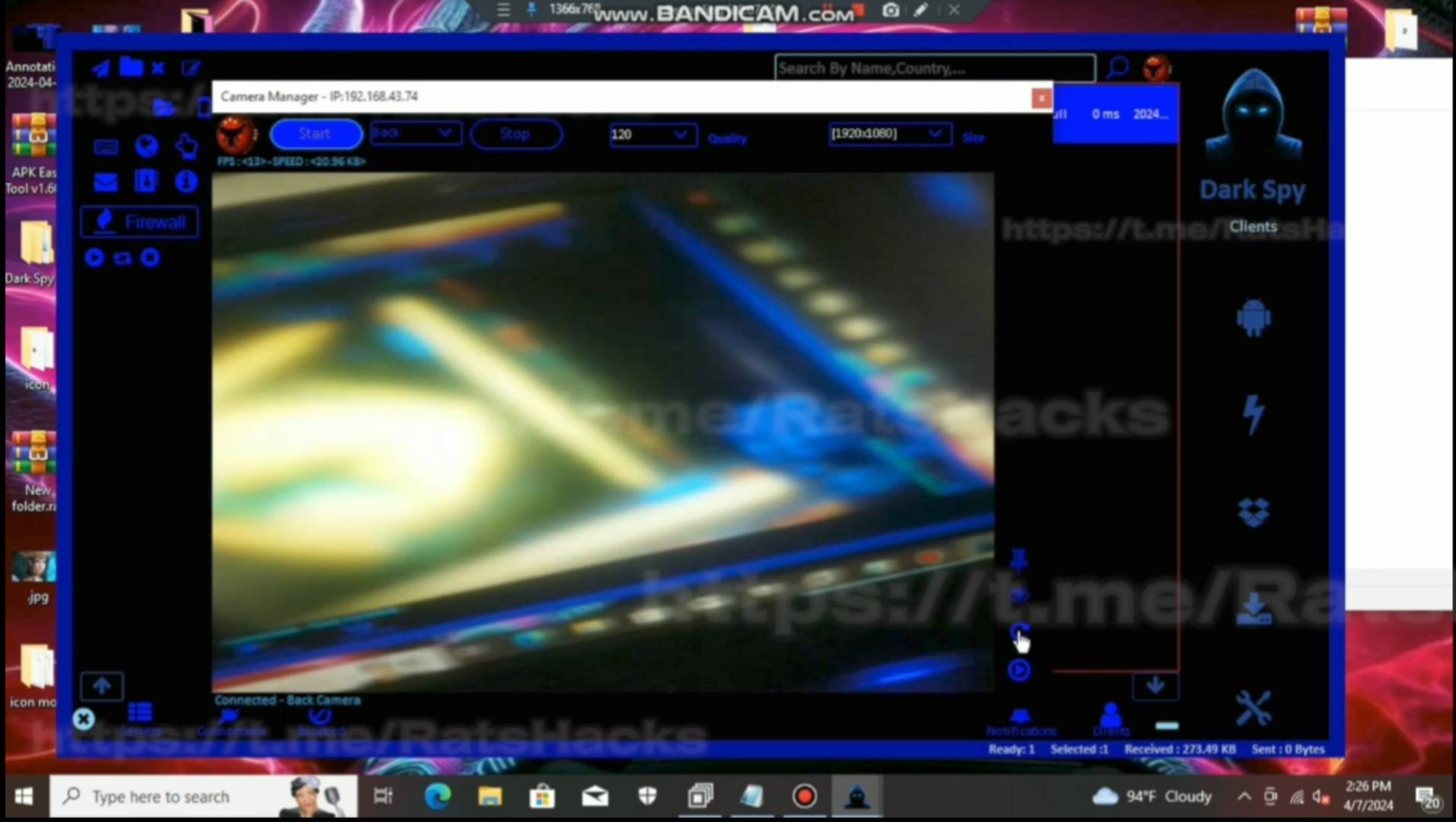Click the up arrow button at bottom left
The width and height of the screenshot is (1456, 822).
click(x=102, y=687)
